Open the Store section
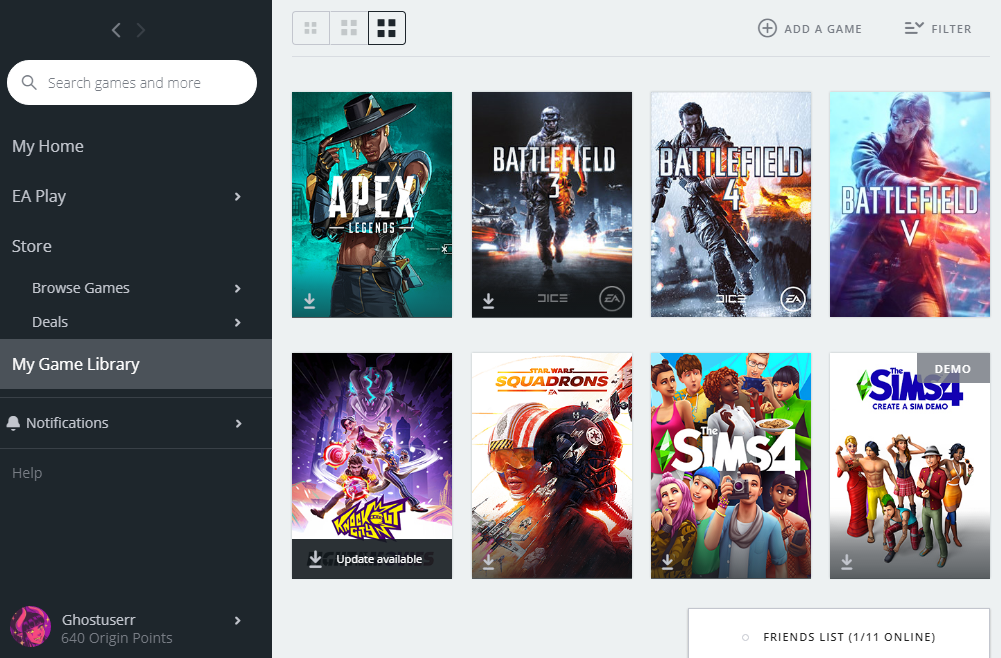 [x=31, y=246]
